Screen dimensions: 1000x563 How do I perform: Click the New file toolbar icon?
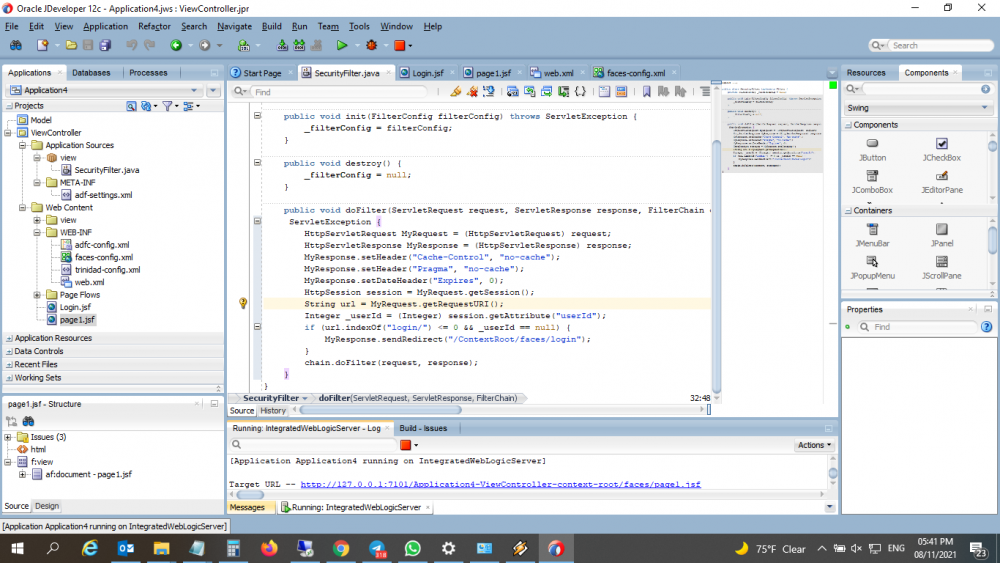42,45
